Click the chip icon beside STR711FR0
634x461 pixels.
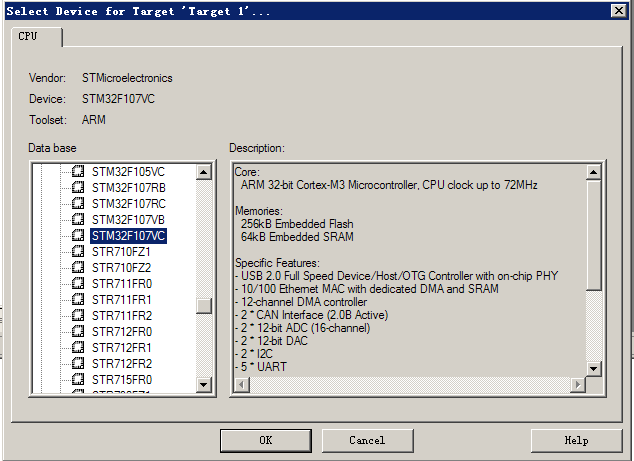pyautogui.click(x=78, y=283)
